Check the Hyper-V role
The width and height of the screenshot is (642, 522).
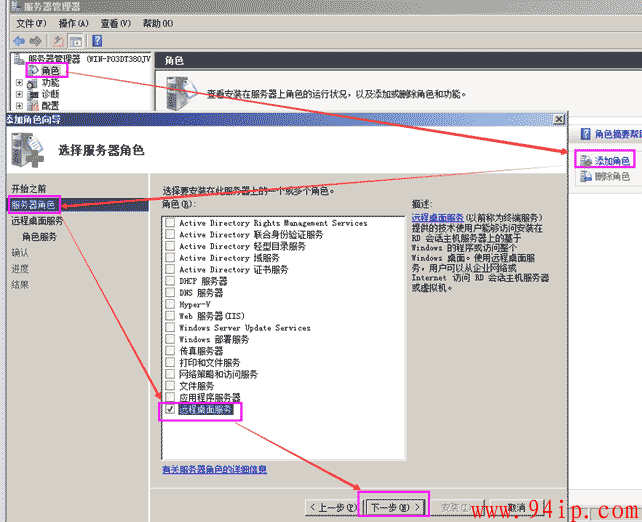[x=170, y=304]
